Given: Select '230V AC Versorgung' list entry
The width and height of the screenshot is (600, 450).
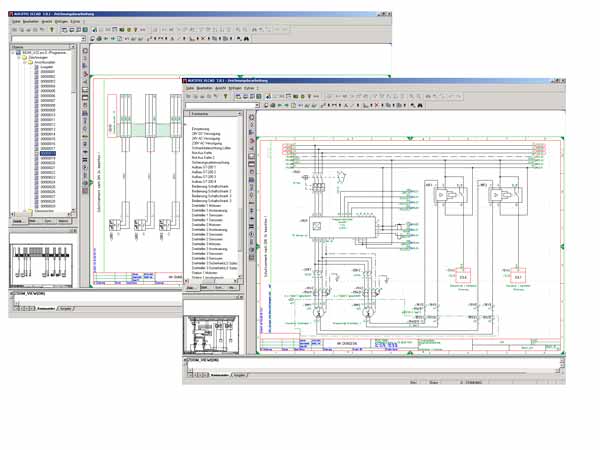Looking at the screenshot, I should click(207, 143).
